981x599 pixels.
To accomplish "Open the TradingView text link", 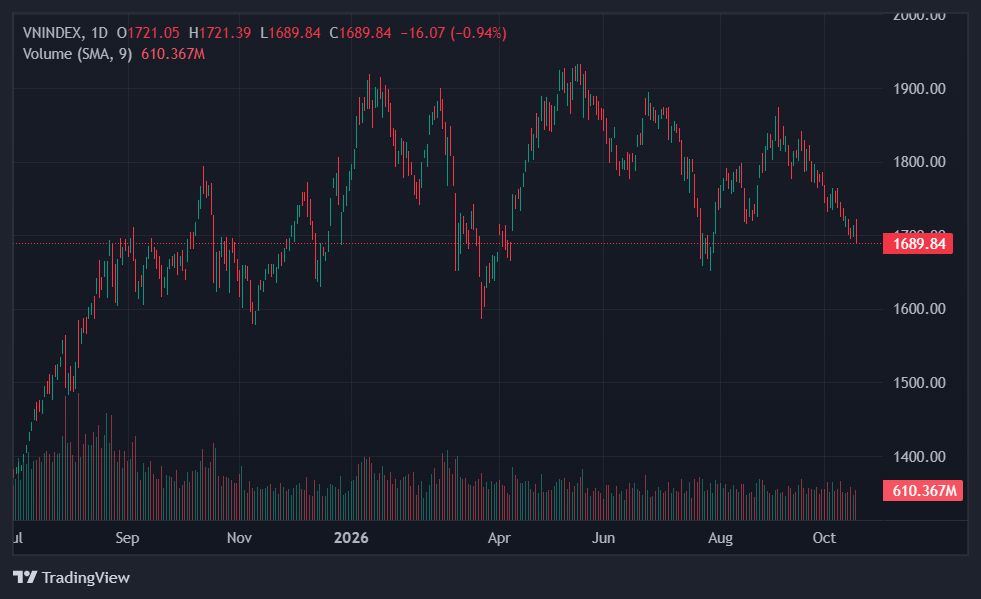I will pyautogui.click(x=86, y=577).
